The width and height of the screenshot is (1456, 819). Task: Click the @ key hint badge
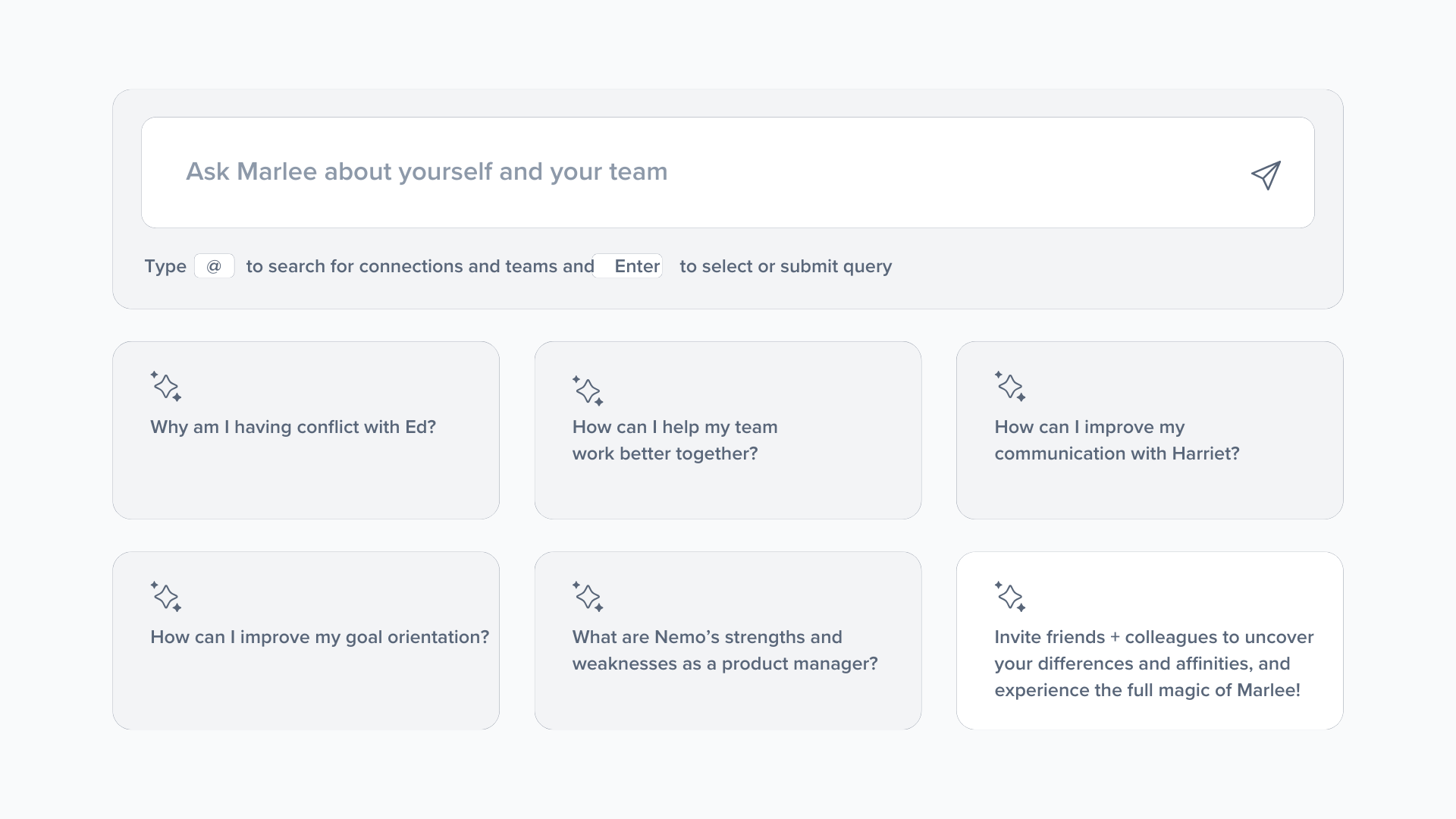(x=214, y=266)
